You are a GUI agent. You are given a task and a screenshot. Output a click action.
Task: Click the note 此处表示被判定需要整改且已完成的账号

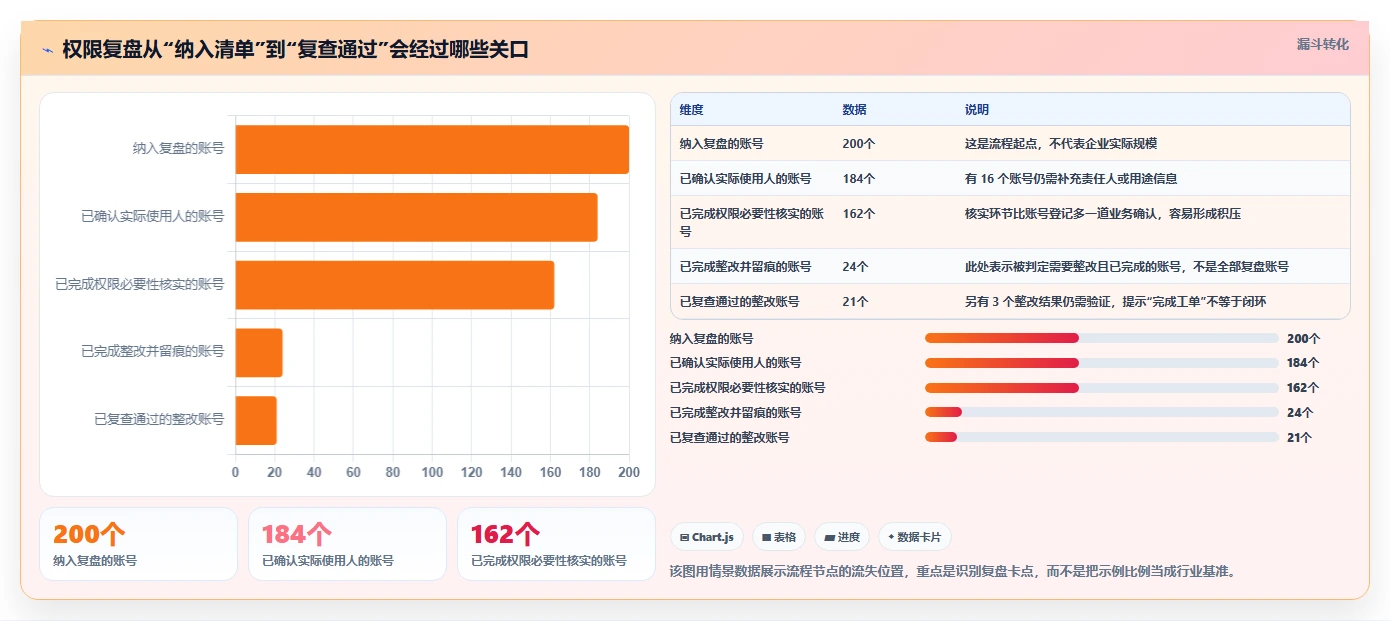click(1126, 267)
